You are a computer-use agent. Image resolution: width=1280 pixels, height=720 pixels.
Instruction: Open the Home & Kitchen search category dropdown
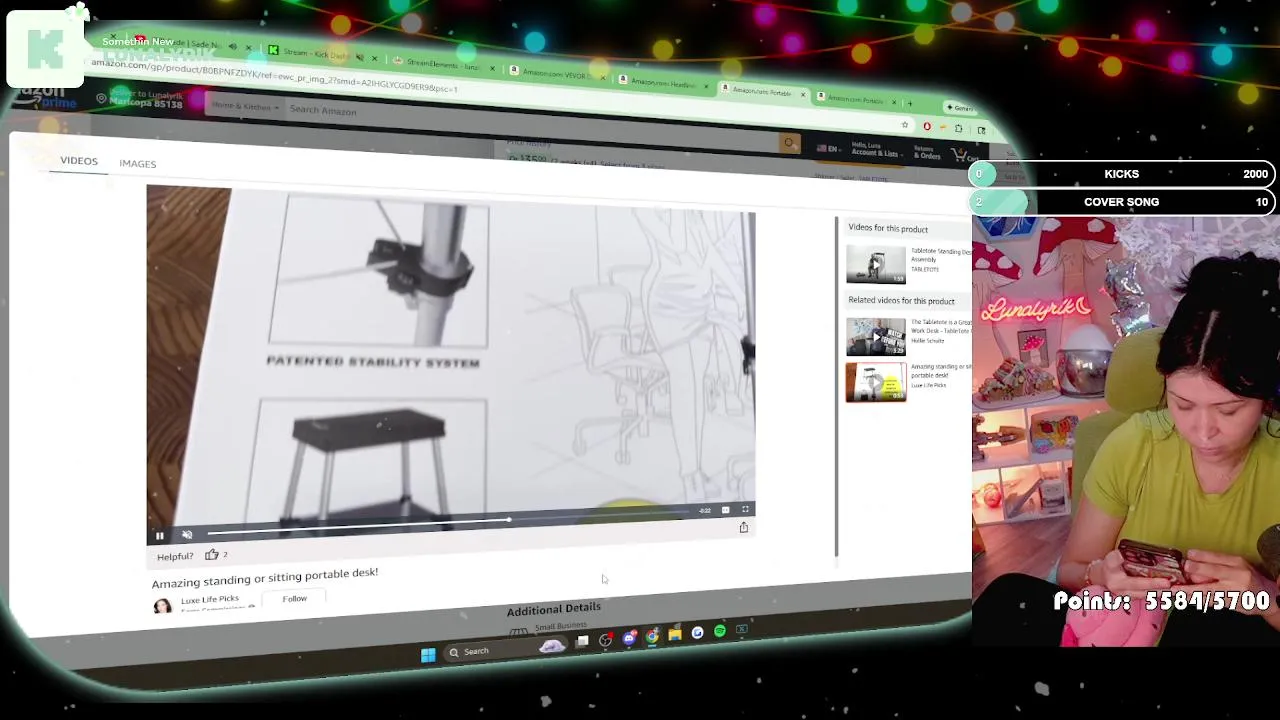point(243,106)
